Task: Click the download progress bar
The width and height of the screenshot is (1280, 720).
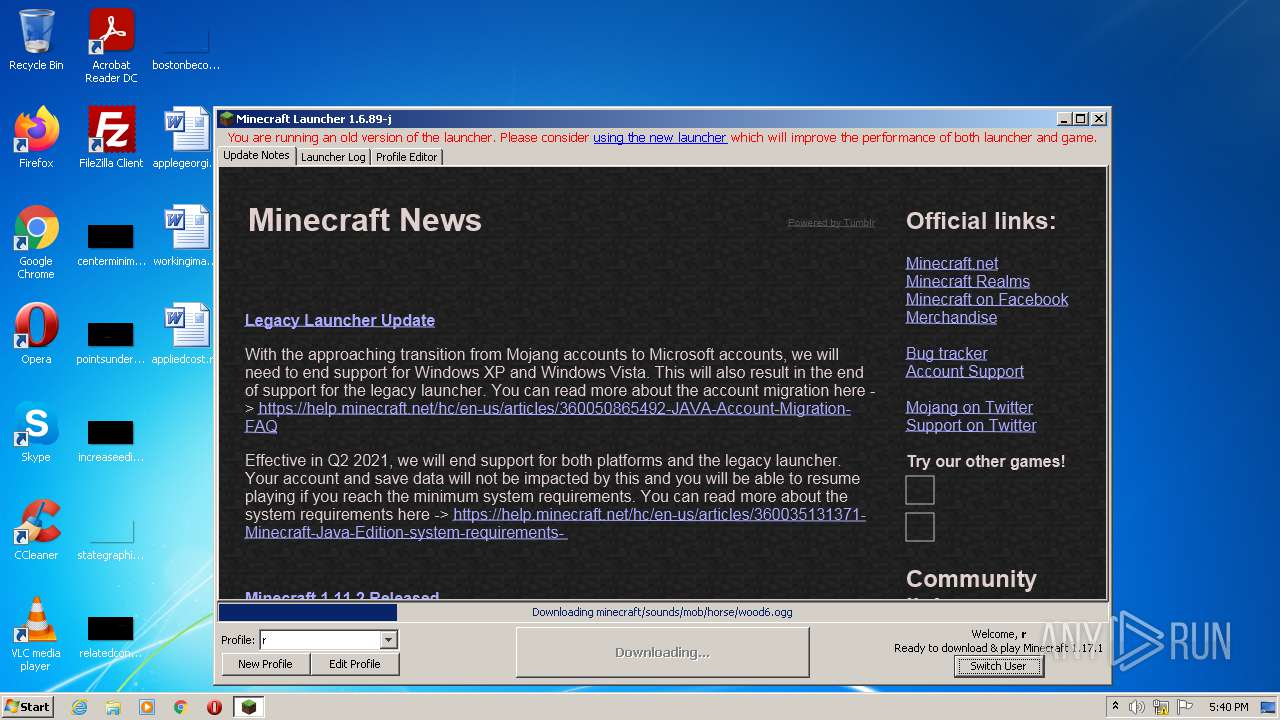Action: (x=662, y=612)
